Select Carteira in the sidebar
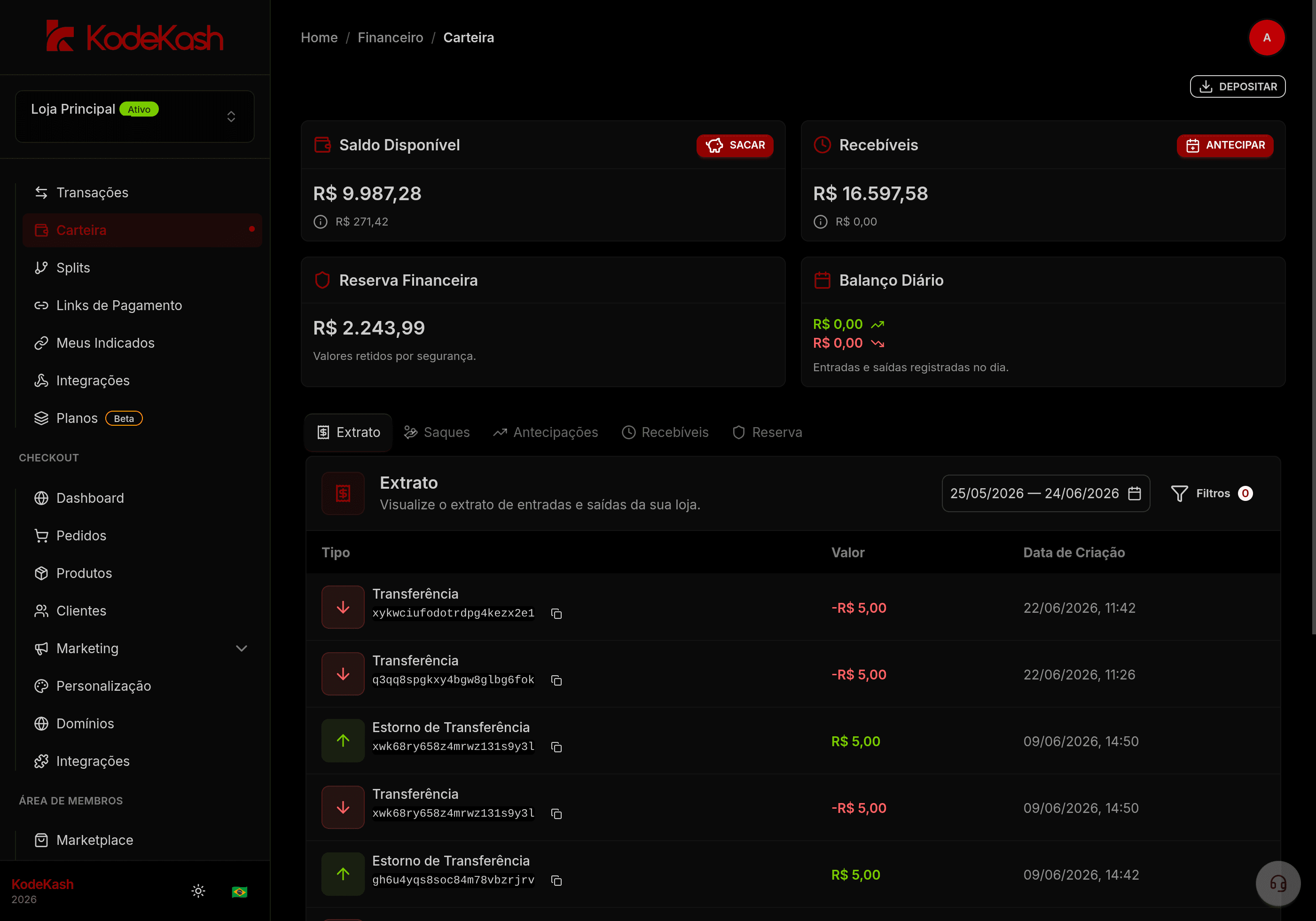This screenshot has width=1316, height=921. [142, 230]
